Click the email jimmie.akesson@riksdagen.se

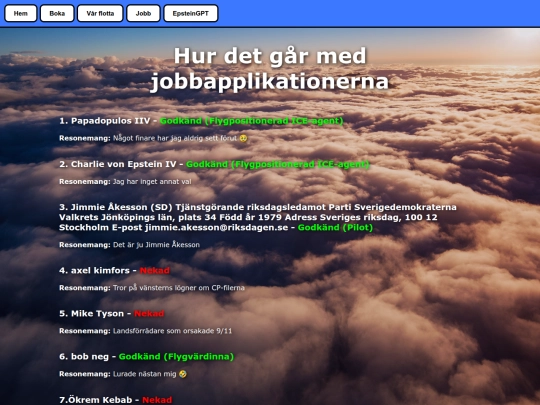pyautogui.click(x=217, y=228)
